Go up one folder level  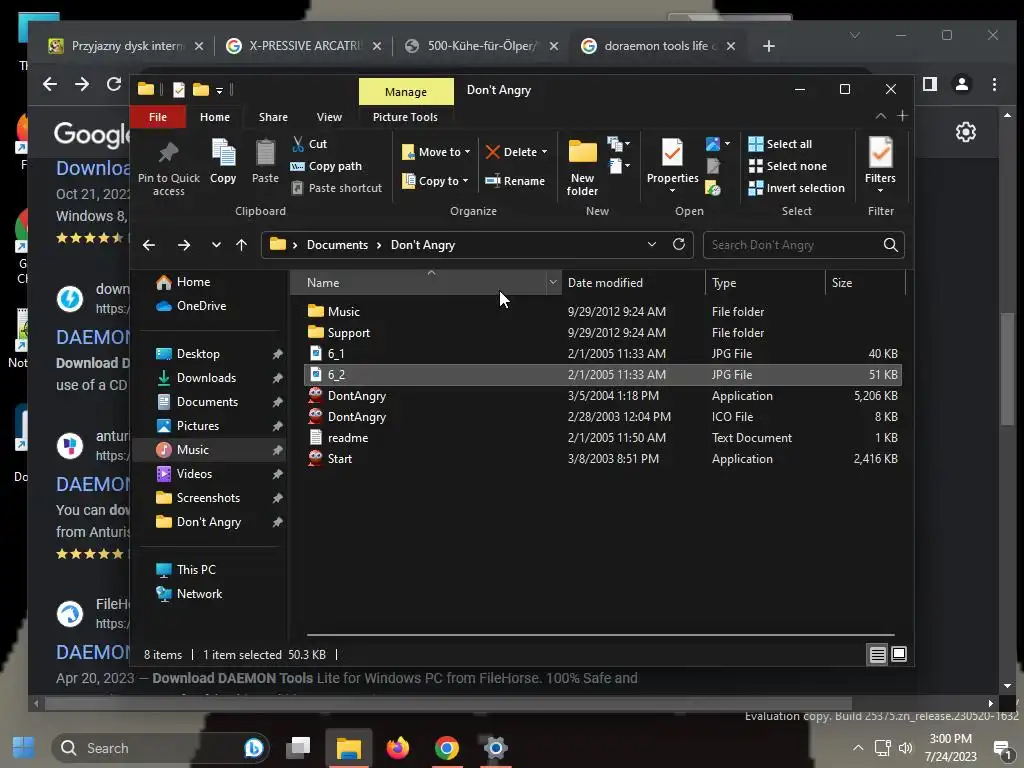[x=242, y=245]
